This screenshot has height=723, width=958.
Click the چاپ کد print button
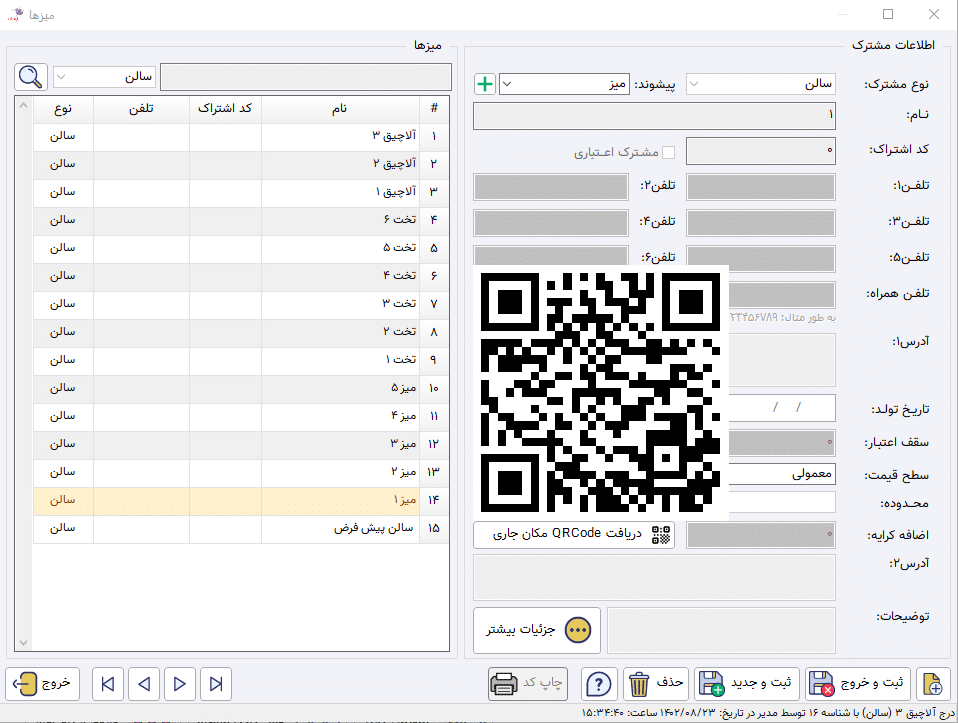pyautogui.click(x=528, y=683)
